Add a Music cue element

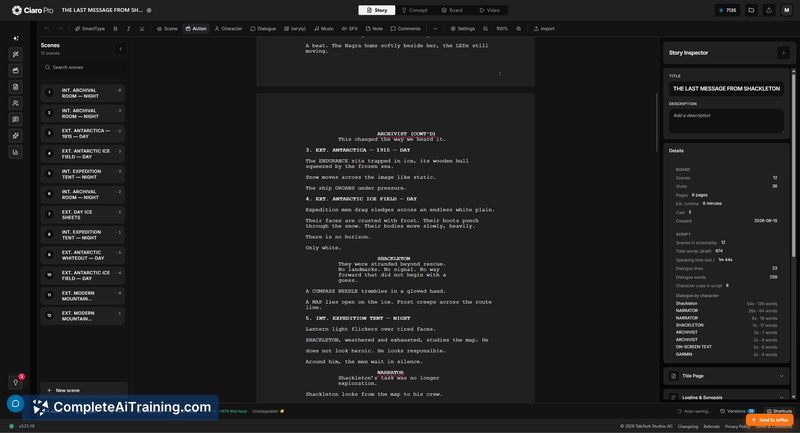click(x=323, y=29)
